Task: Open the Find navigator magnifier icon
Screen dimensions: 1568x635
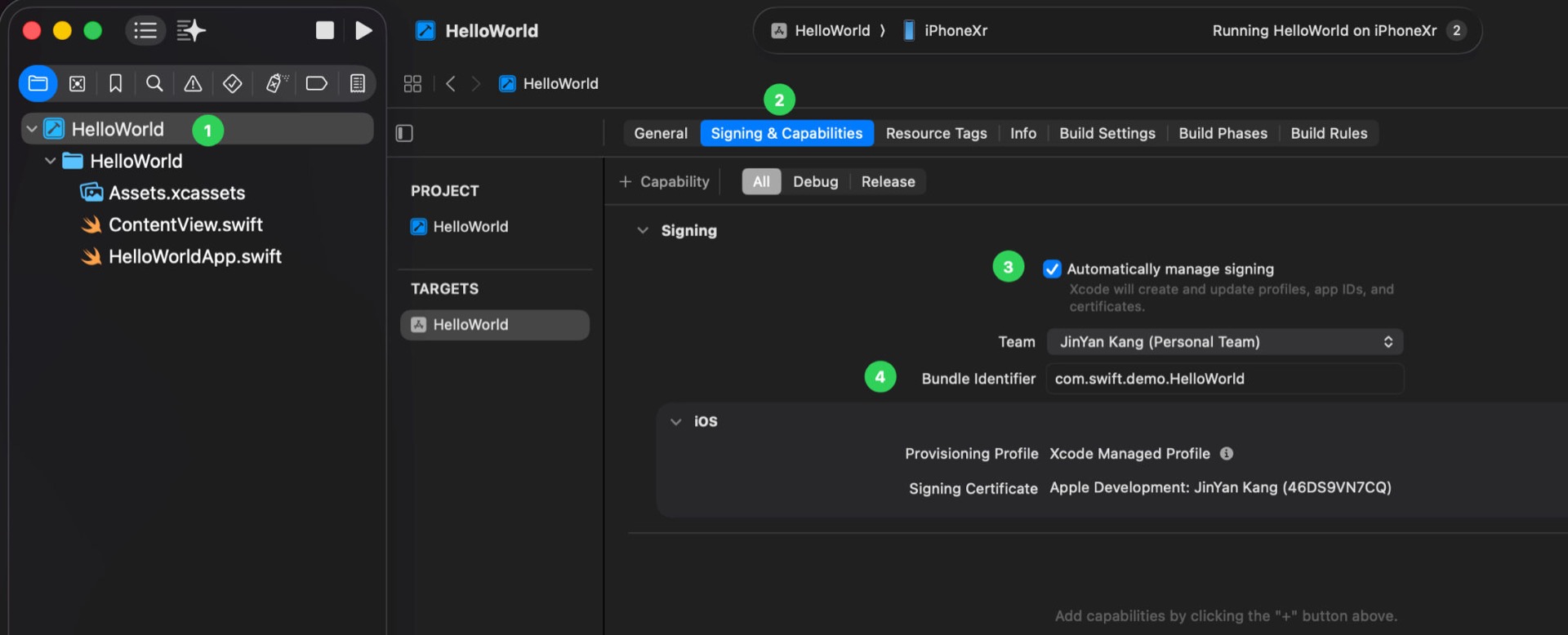Action: (x=154, y=83)
